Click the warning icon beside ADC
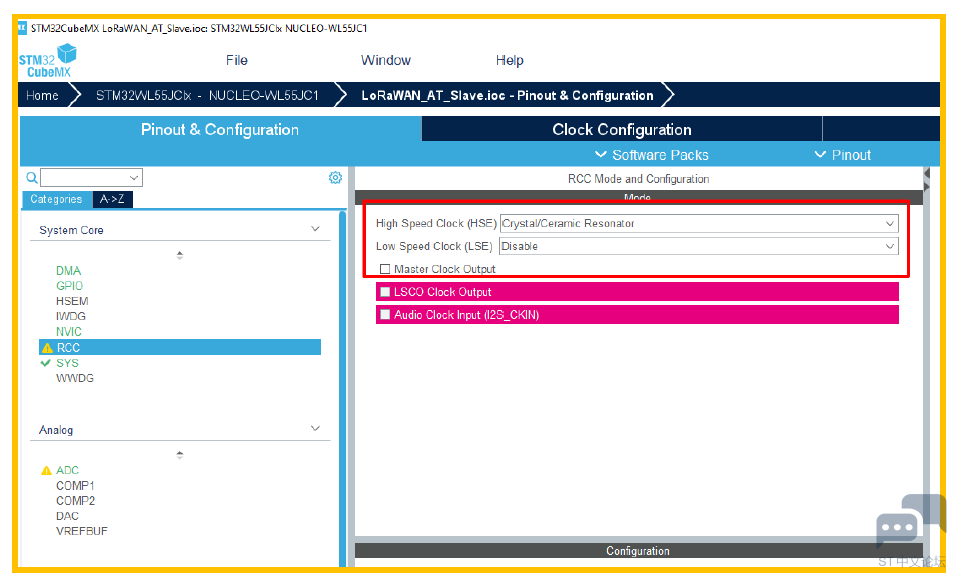955x577 pixels. pyautogui.click(x=46, y=470)
